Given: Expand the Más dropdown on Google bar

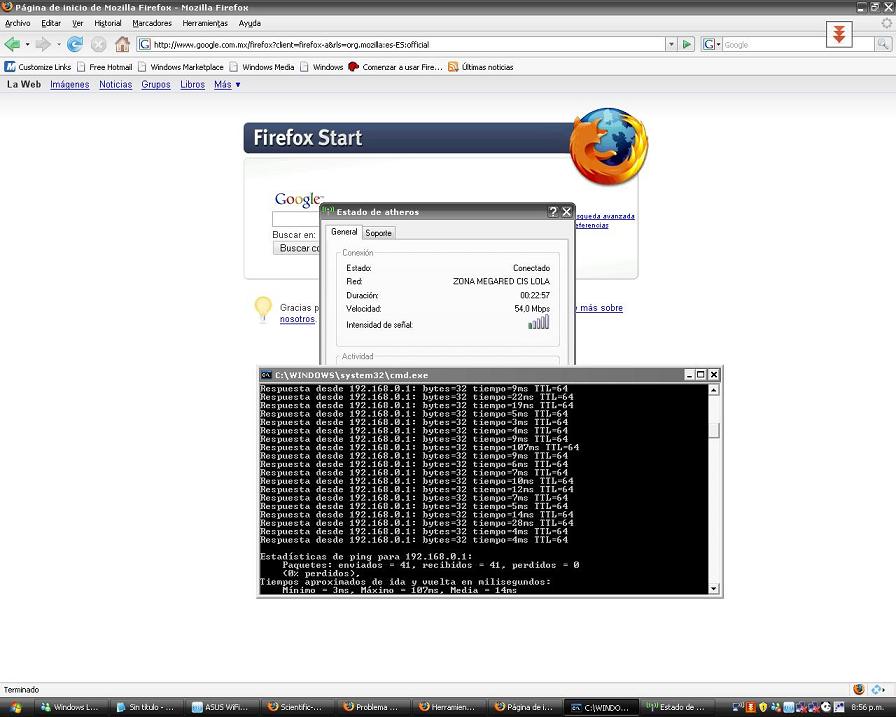Looking at the screenshot, I should coord(227,85).
